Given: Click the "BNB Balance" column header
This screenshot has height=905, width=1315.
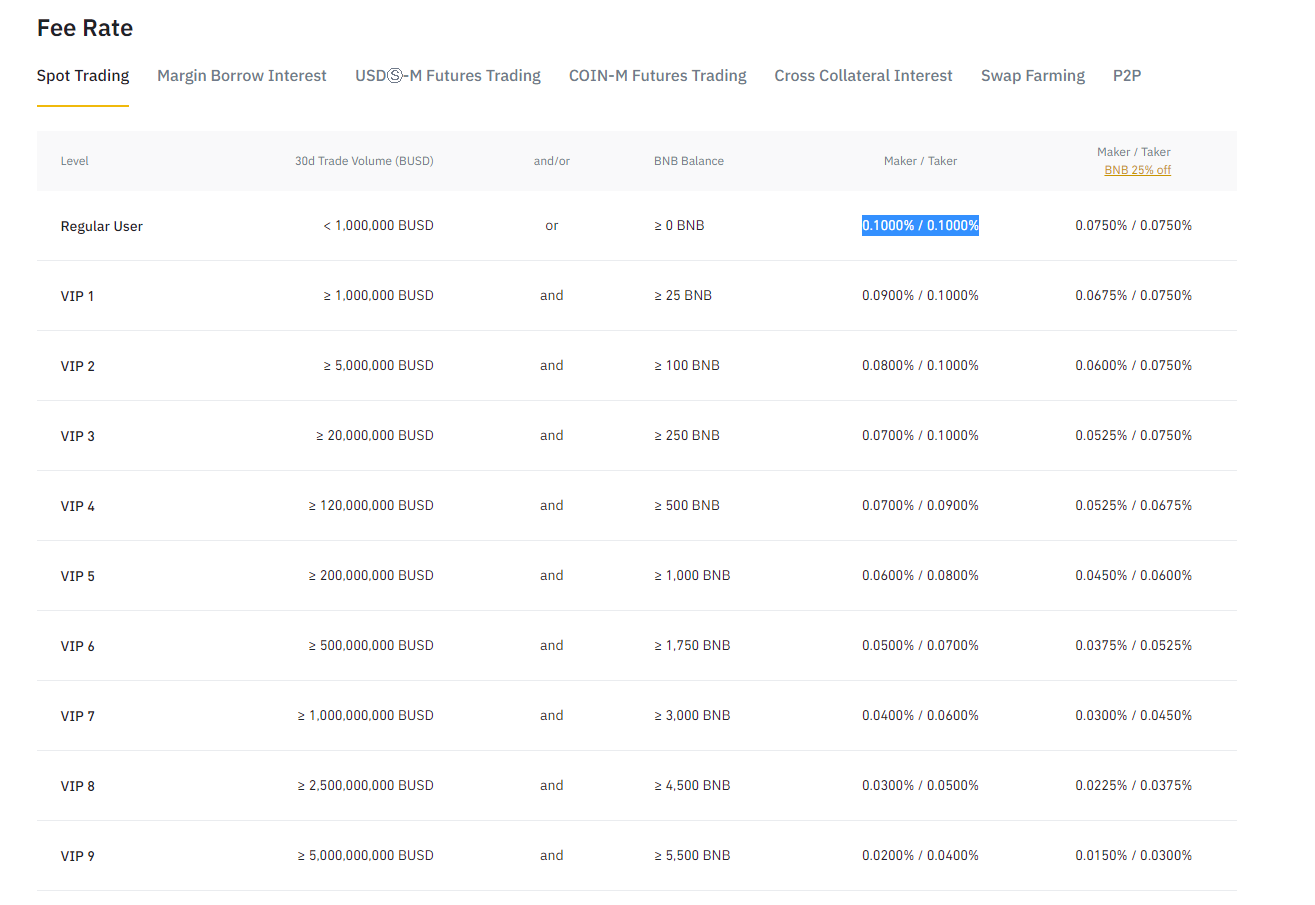Looking at the screenshot, I should [689, 161].
